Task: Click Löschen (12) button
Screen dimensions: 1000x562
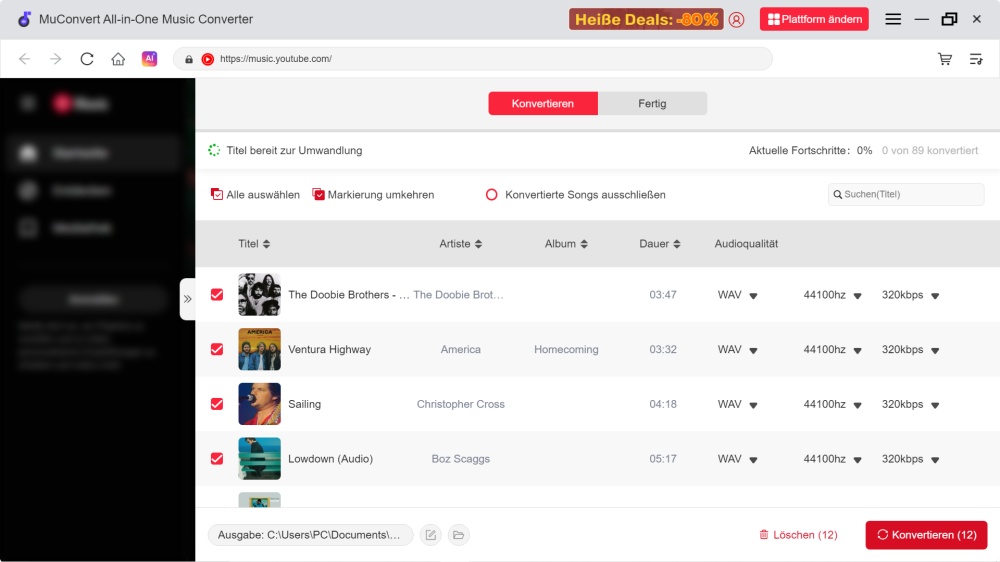Action: [x=798, y=535]
